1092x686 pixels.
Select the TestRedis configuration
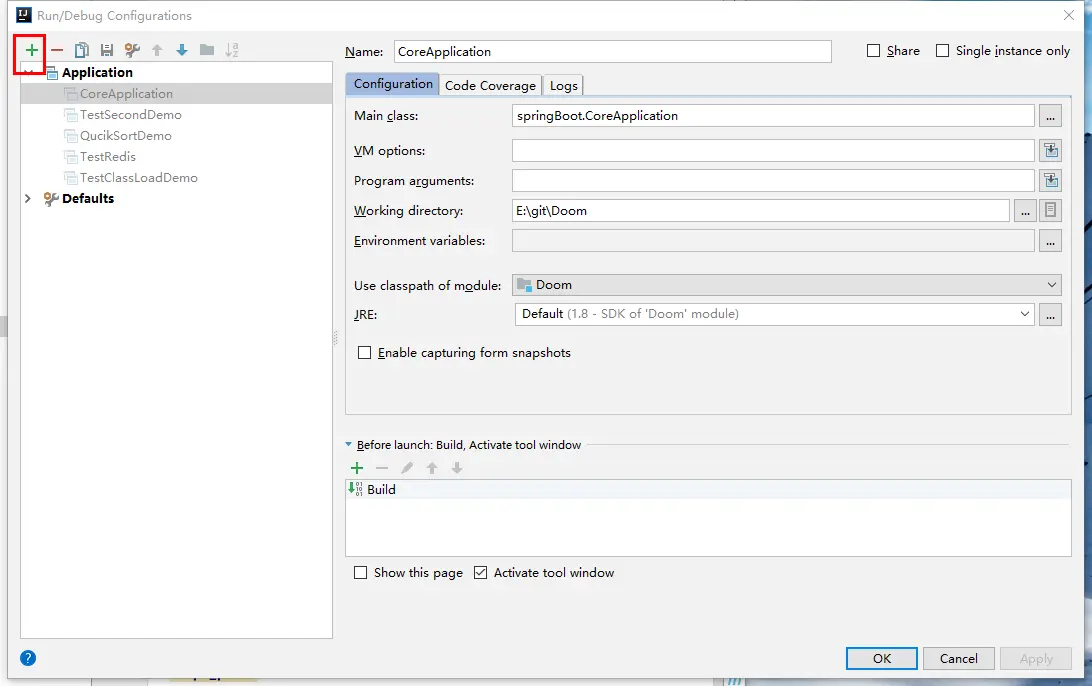coord(176,156)
